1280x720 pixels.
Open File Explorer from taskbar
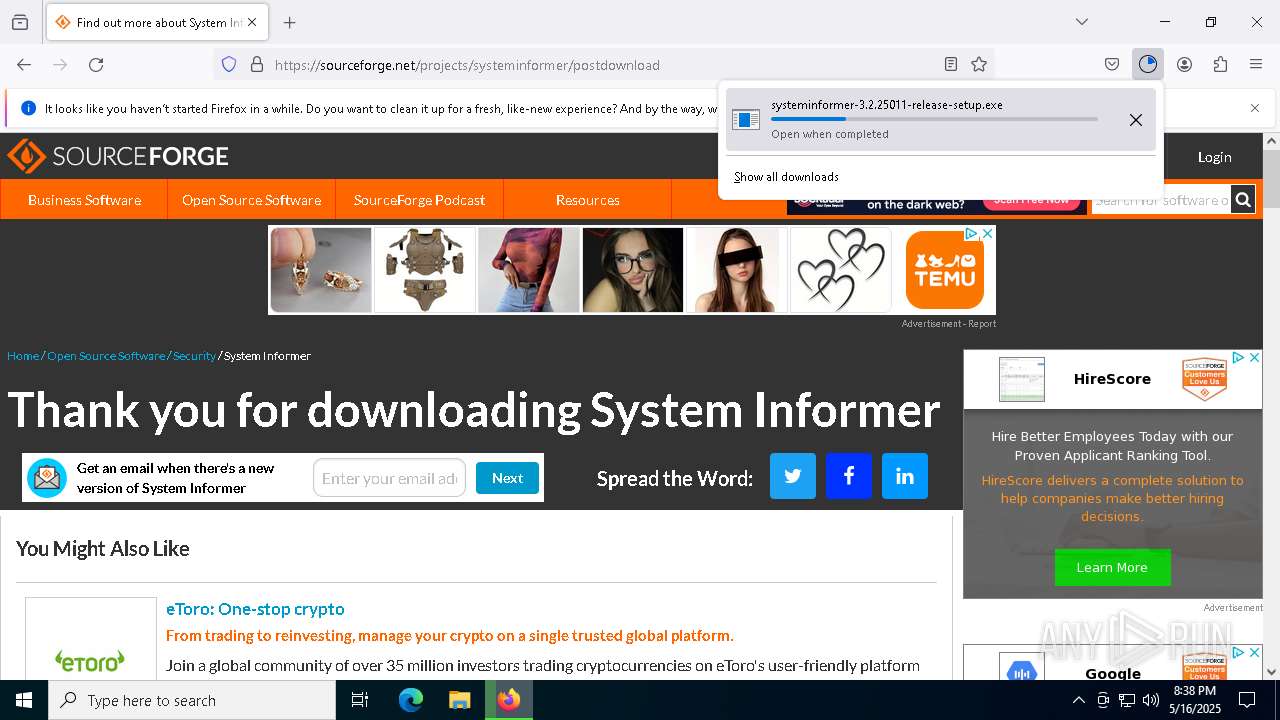(x=459, y=700)
